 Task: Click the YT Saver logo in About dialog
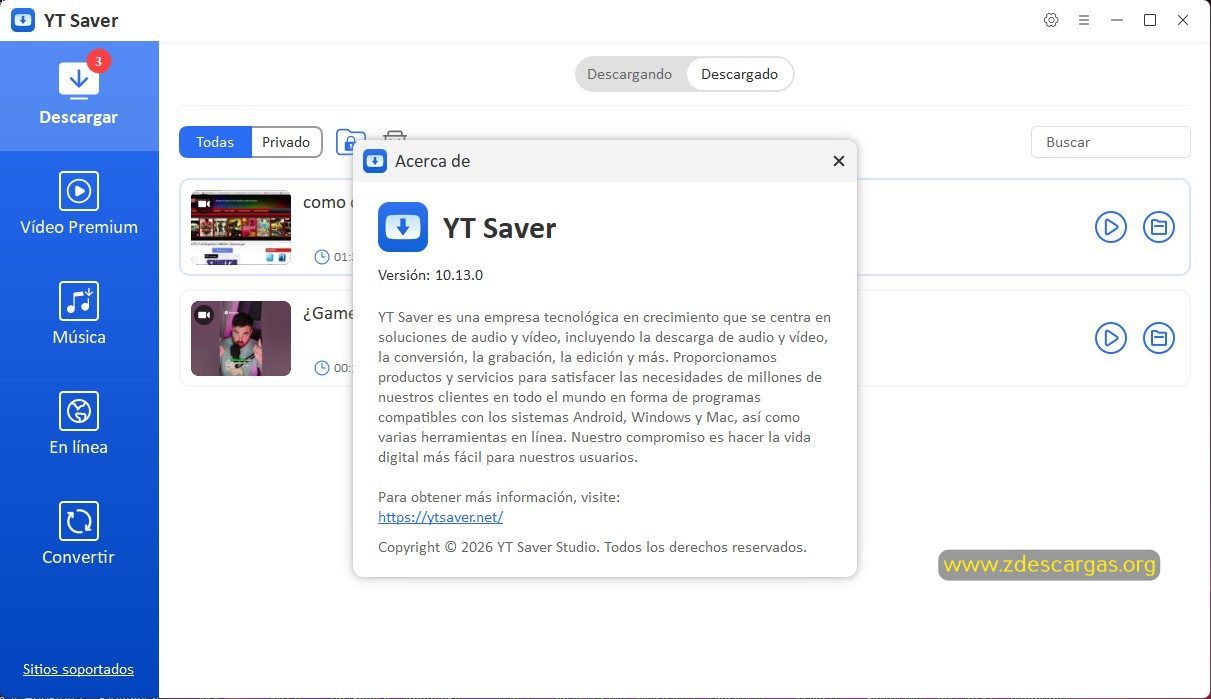pyautogui.click(x=403, y=227)
